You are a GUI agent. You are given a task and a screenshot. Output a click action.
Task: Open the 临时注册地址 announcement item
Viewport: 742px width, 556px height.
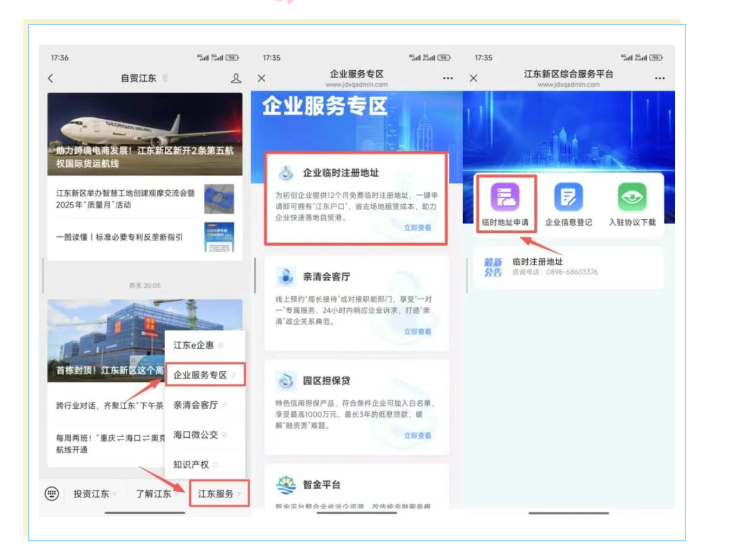pos(568,267)
